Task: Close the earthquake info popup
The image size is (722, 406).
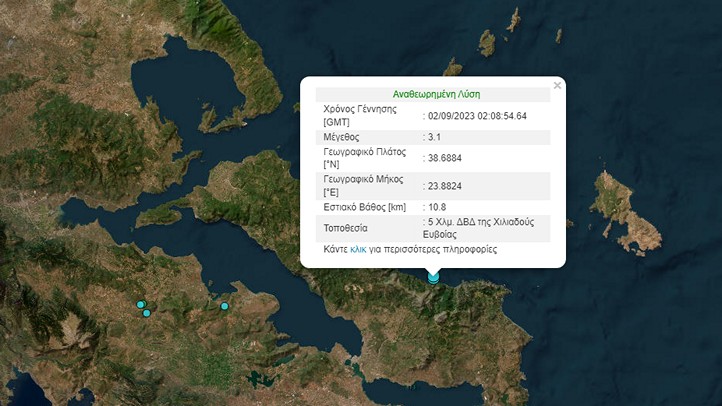Action: click(557, 86)
